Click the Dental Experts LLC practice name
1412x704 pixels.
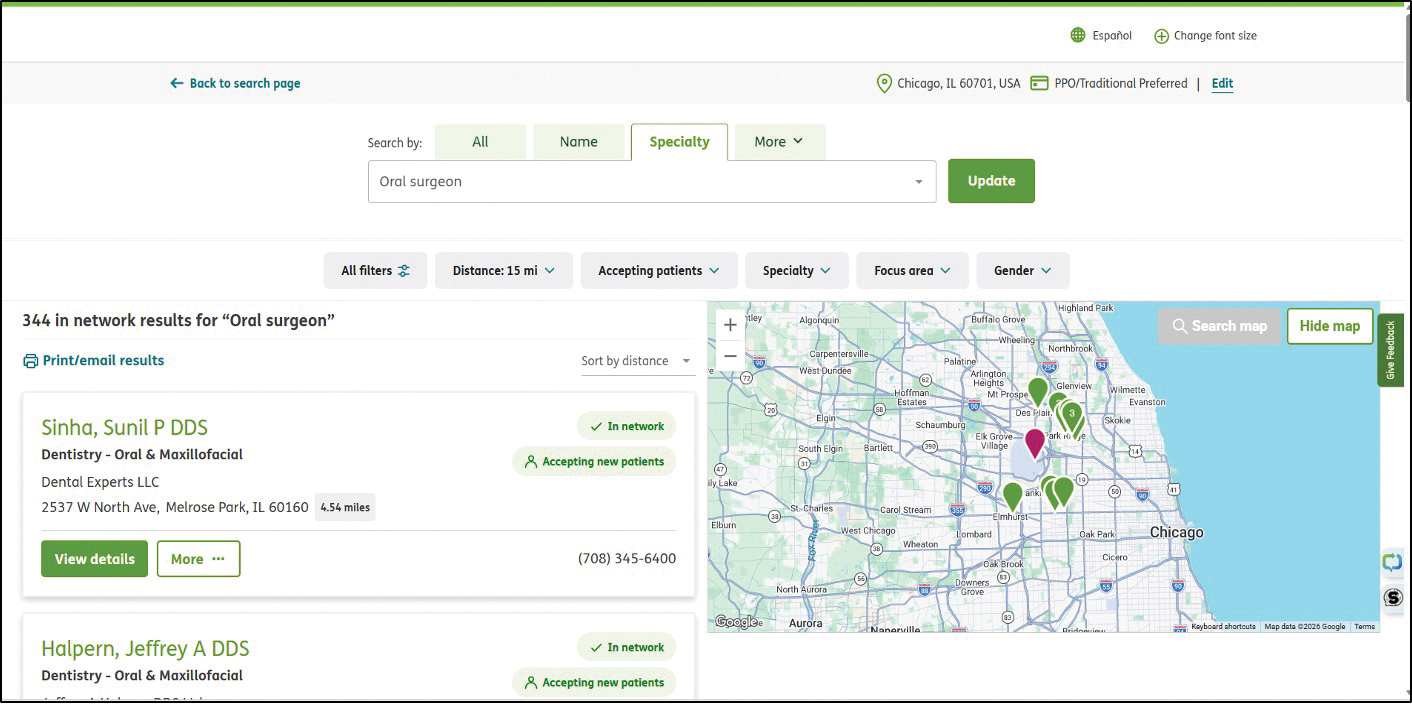pyautogui.click(x=100, y=482)
